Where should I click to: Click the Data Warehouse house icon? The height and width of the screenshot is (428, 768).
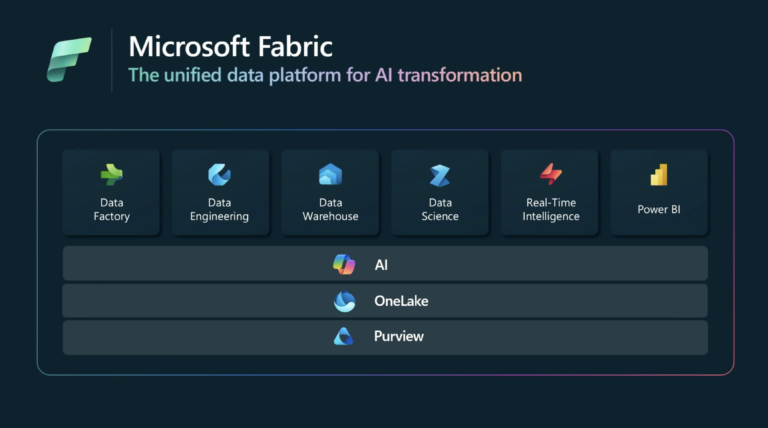tap(330, 175)
